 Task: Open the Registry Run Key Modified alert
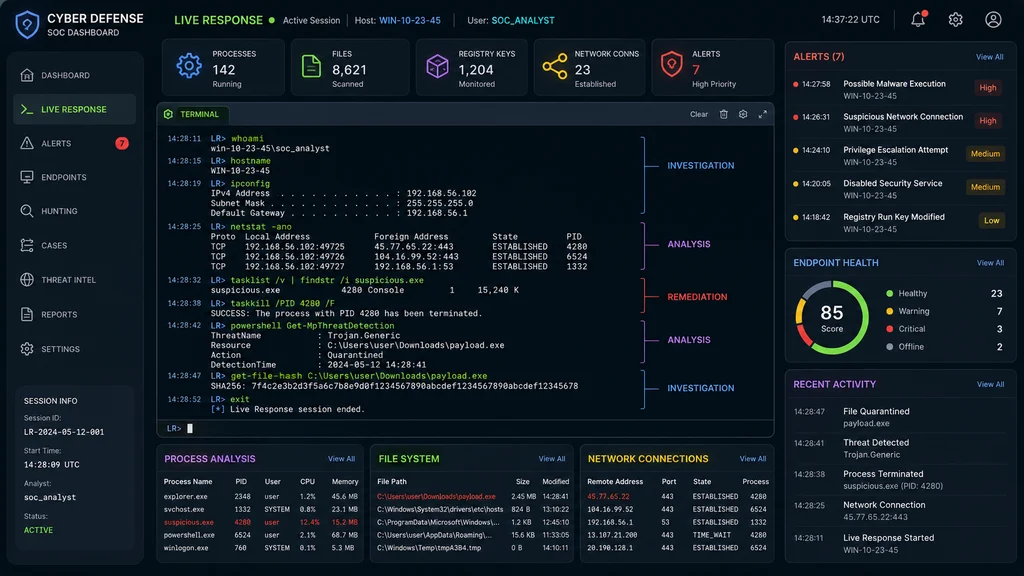point(900,223)
